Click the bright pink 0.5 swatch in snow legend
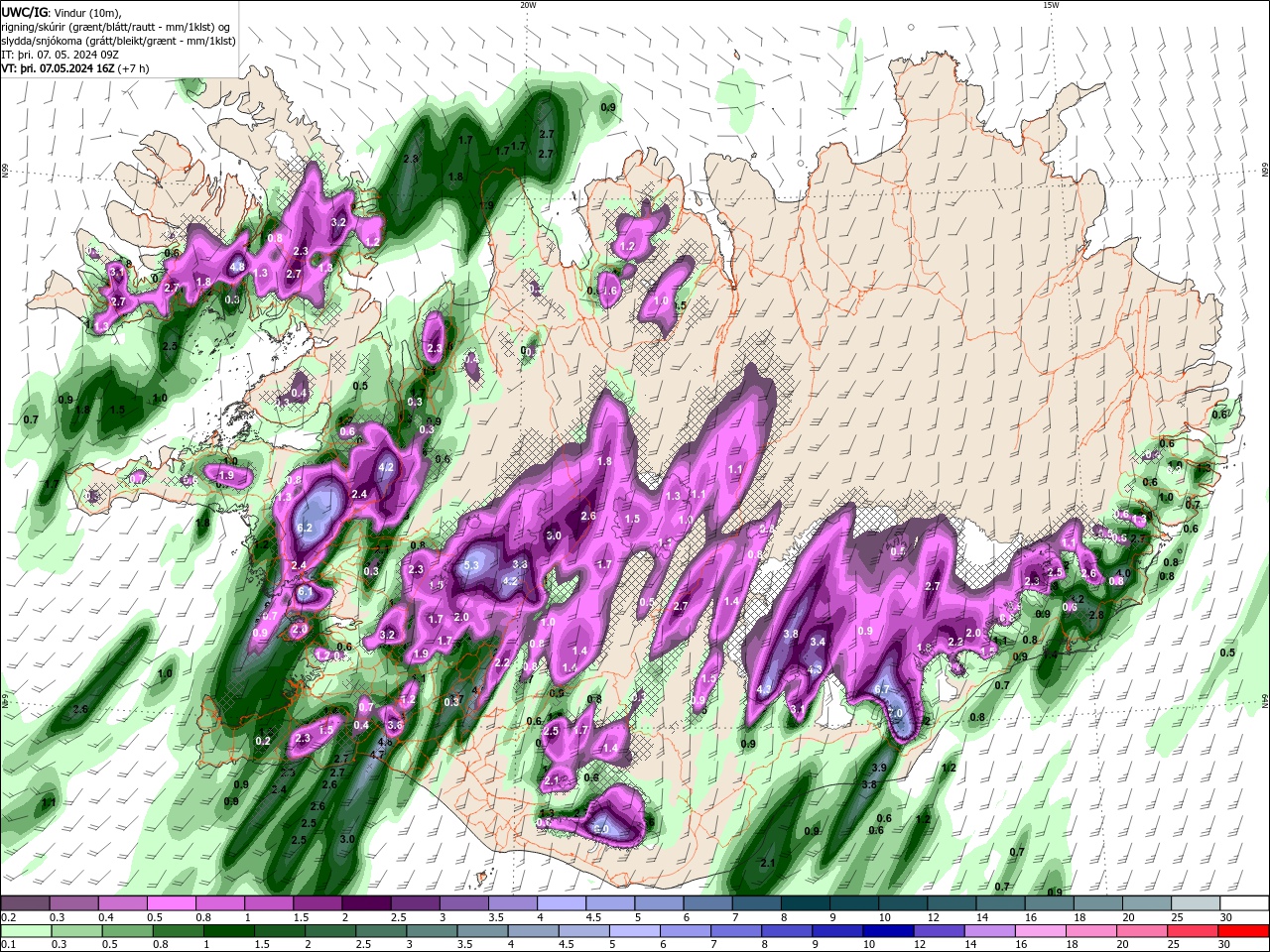The width and height of the screenshot is (1270, 952). tap(171, 903)
